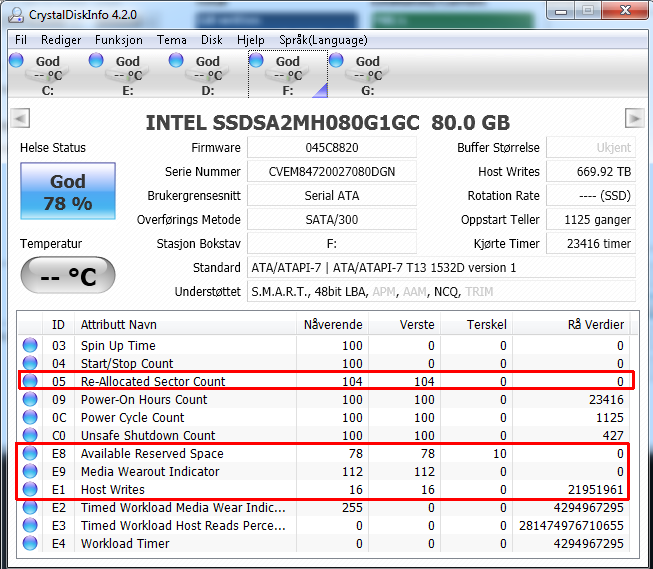653x569 pixels.
Task: Select the Re-Allocated Sector Count row name
Action: 153,381
